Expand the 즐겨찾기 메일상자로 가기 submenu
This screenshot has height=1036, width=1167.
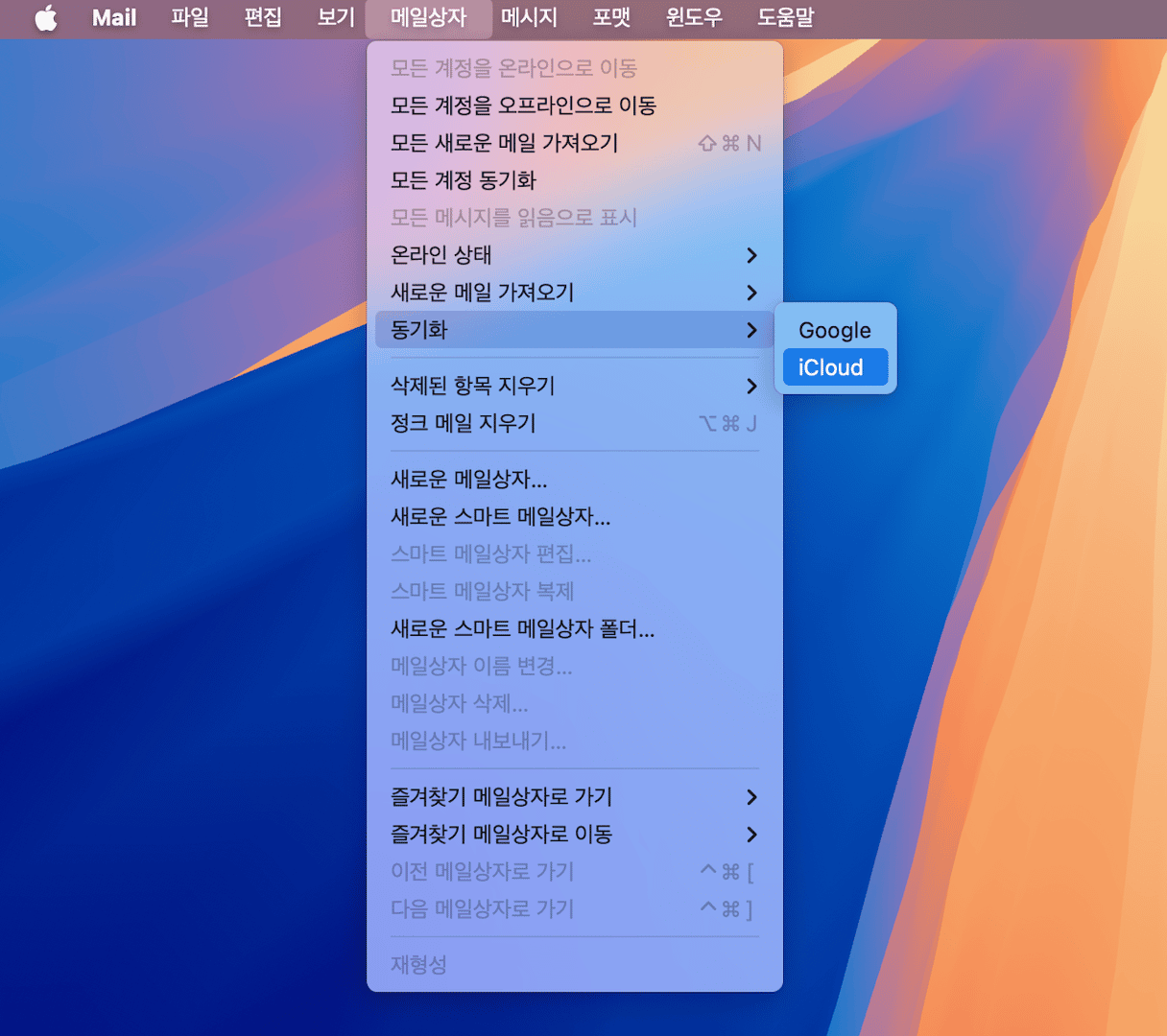point(575,797)
